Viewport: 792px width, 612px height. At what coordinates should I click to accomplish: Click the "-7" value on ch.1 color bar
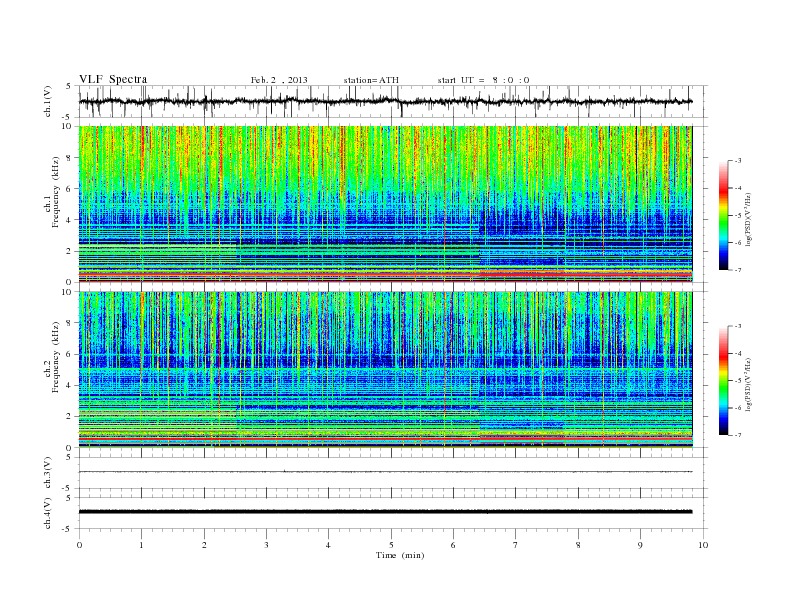coord(737,270)
